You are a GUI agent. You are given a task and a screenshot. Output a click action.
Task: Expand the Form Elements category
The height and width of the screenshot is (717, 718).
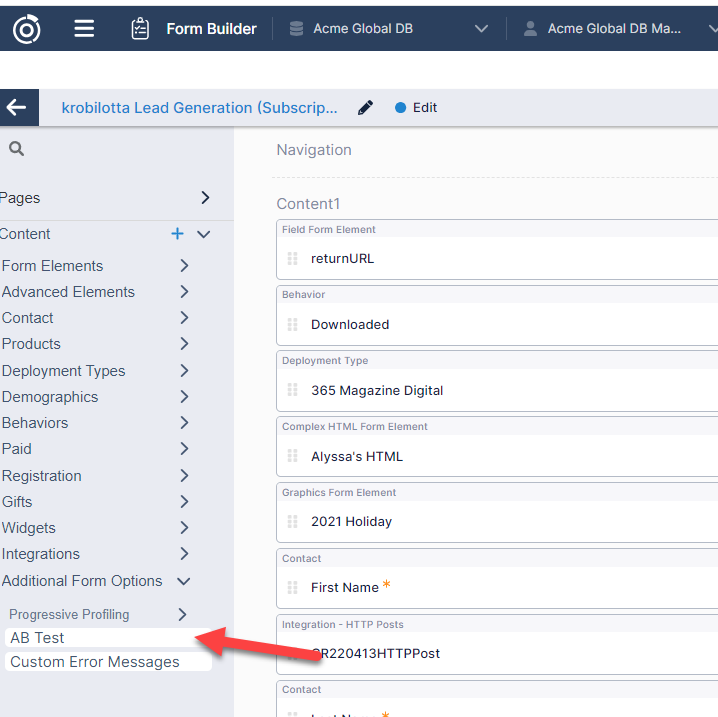coord(184,266)
